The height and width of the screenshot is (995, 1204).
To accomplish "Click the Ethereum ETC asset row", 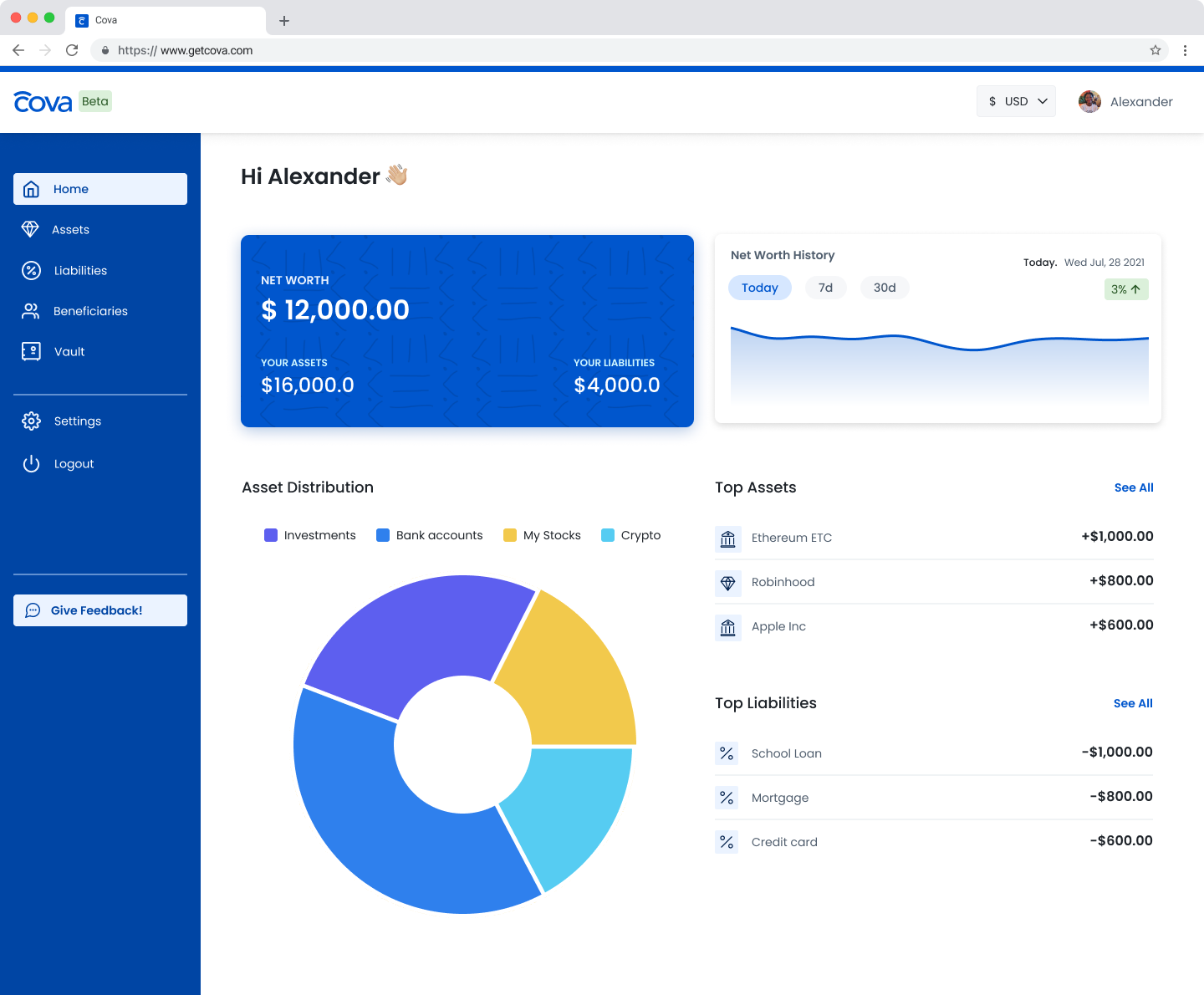I will click(x=934, y=538).
